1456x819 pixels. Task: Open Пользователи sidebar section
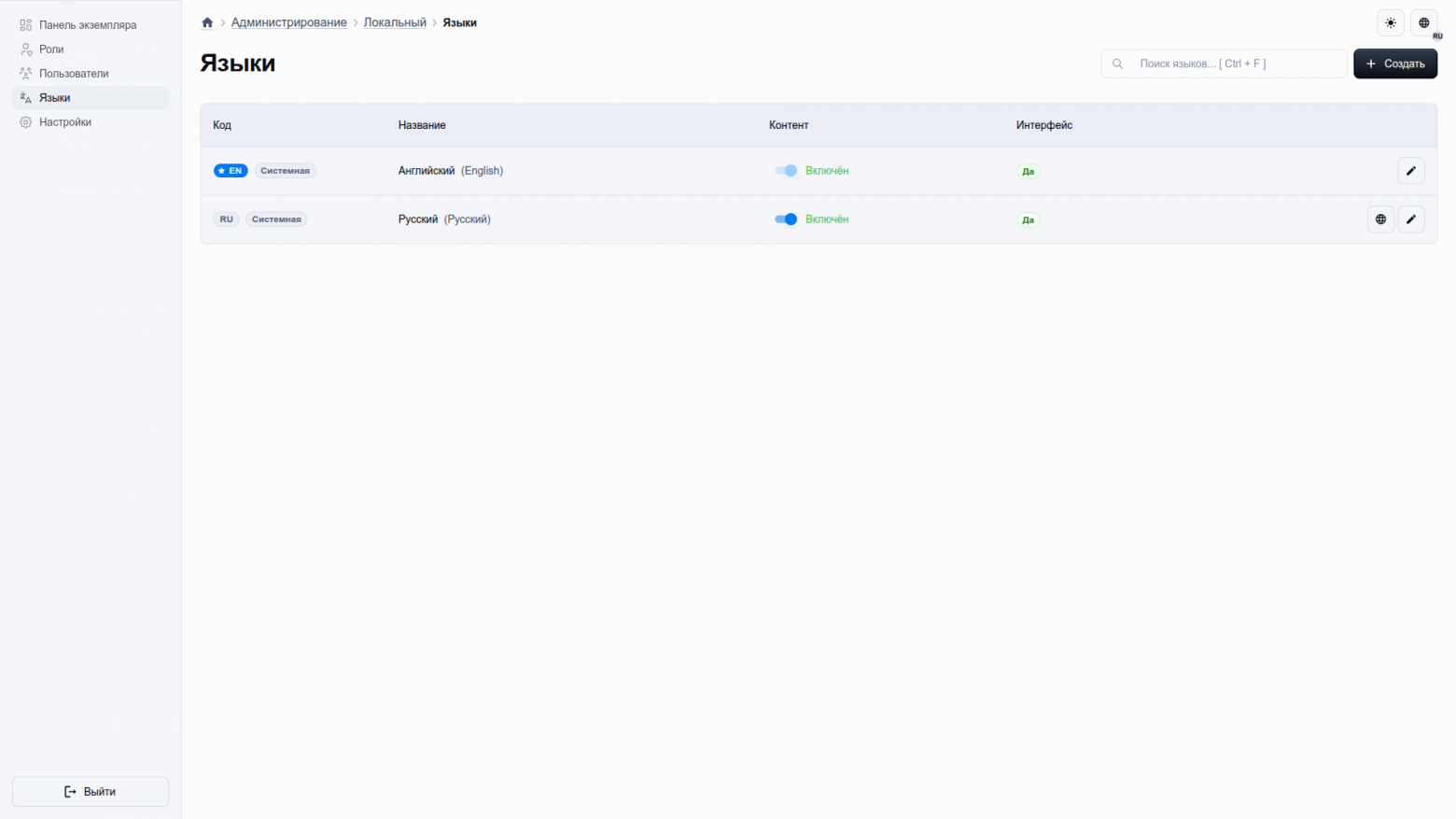point(74,74)
